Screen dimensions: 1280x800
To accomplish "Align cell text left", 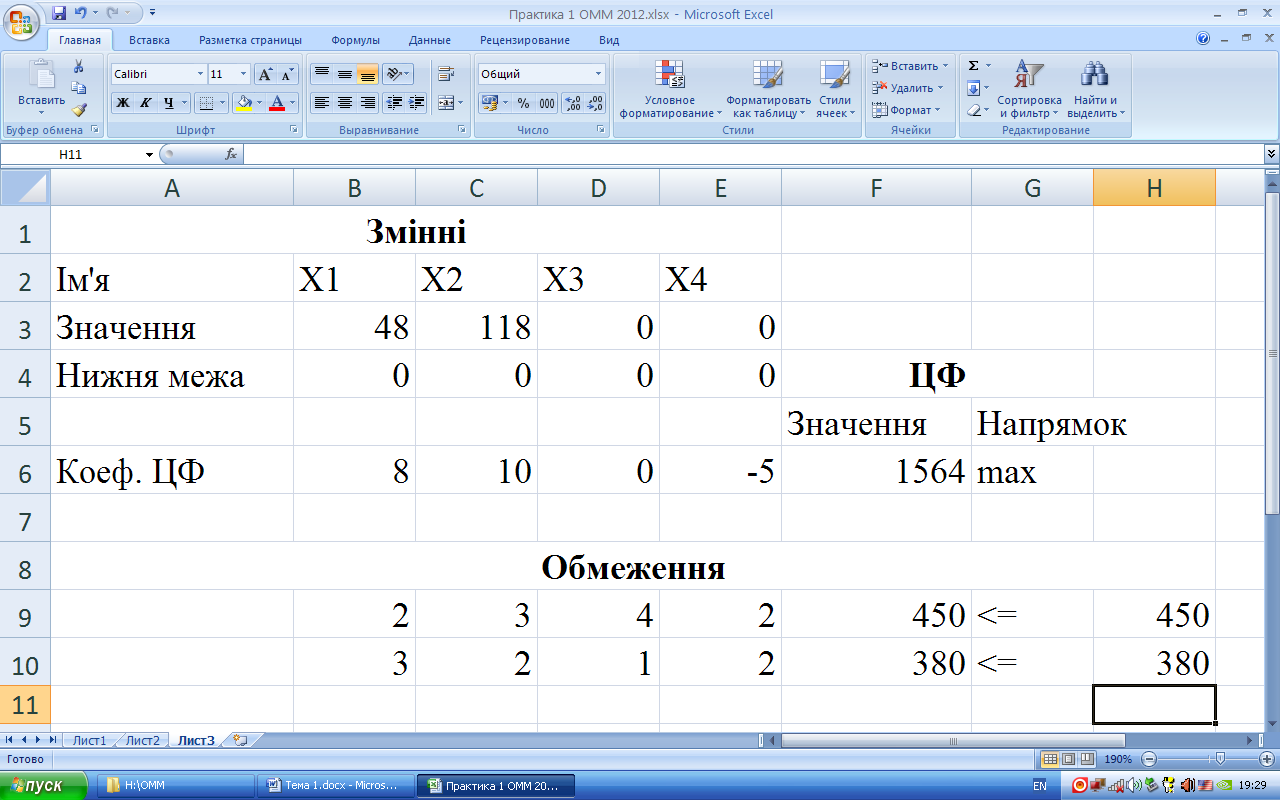I will [321, 102].
